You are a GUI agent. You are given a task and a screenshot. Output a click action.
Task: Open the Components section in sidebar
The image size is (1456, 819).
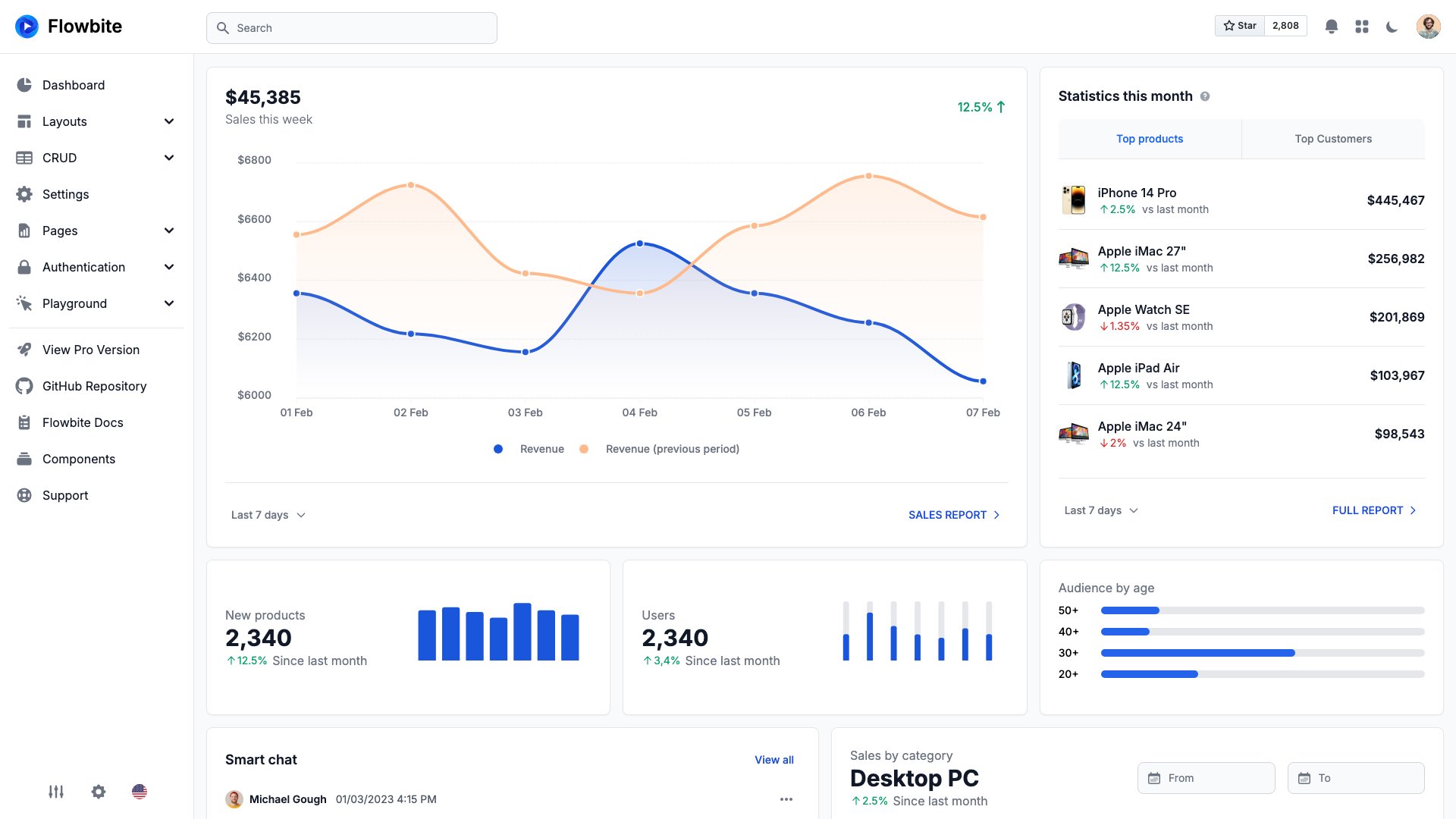(78, 459)
